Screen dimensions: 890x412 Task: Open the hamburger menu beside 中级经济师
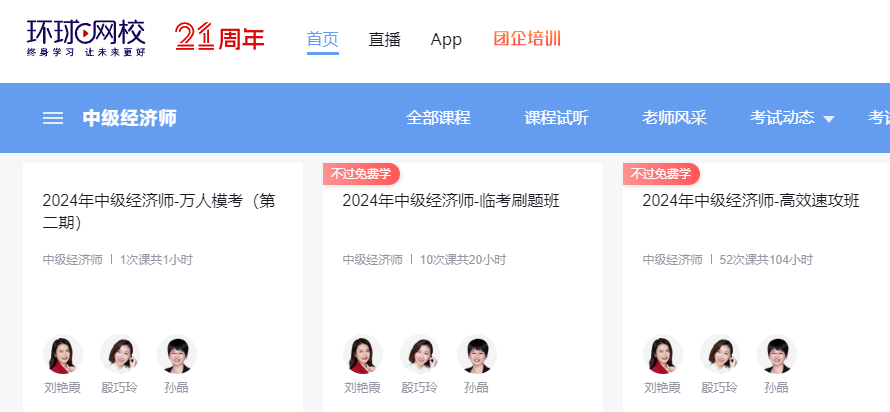click(x=53, y=118)
